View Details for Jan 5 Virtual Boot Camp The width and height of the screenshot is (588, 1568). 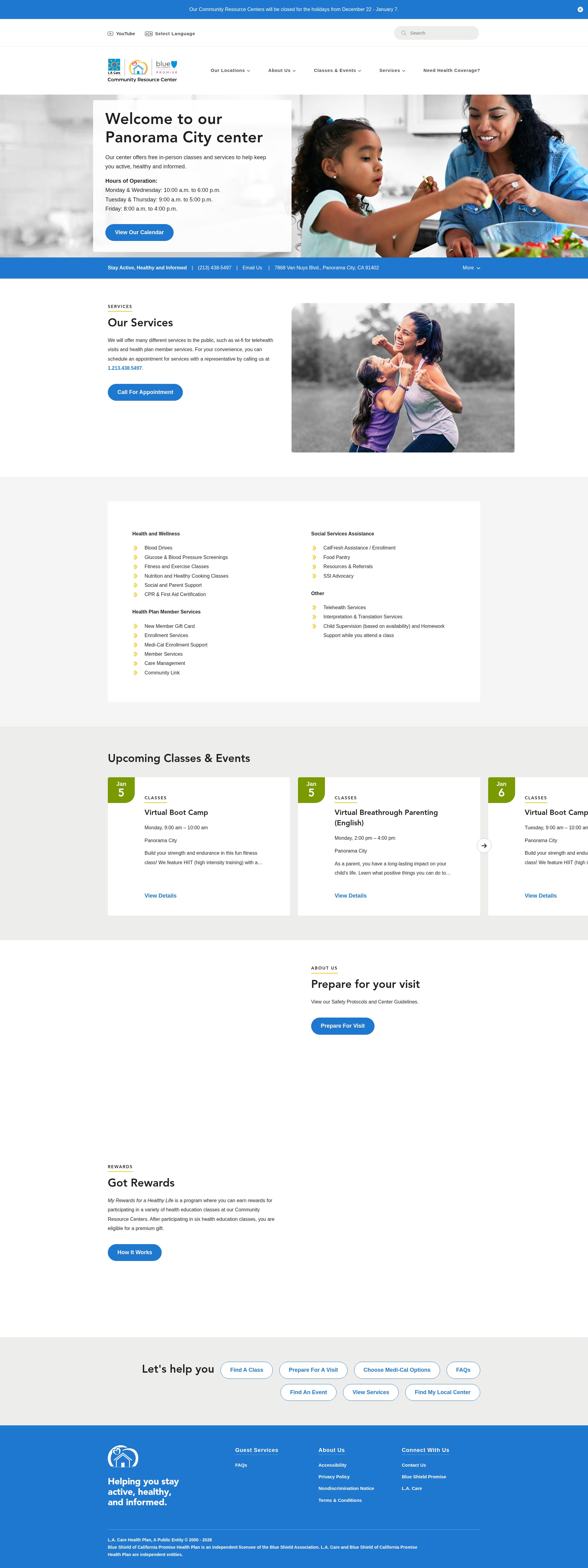click(160, 896)
